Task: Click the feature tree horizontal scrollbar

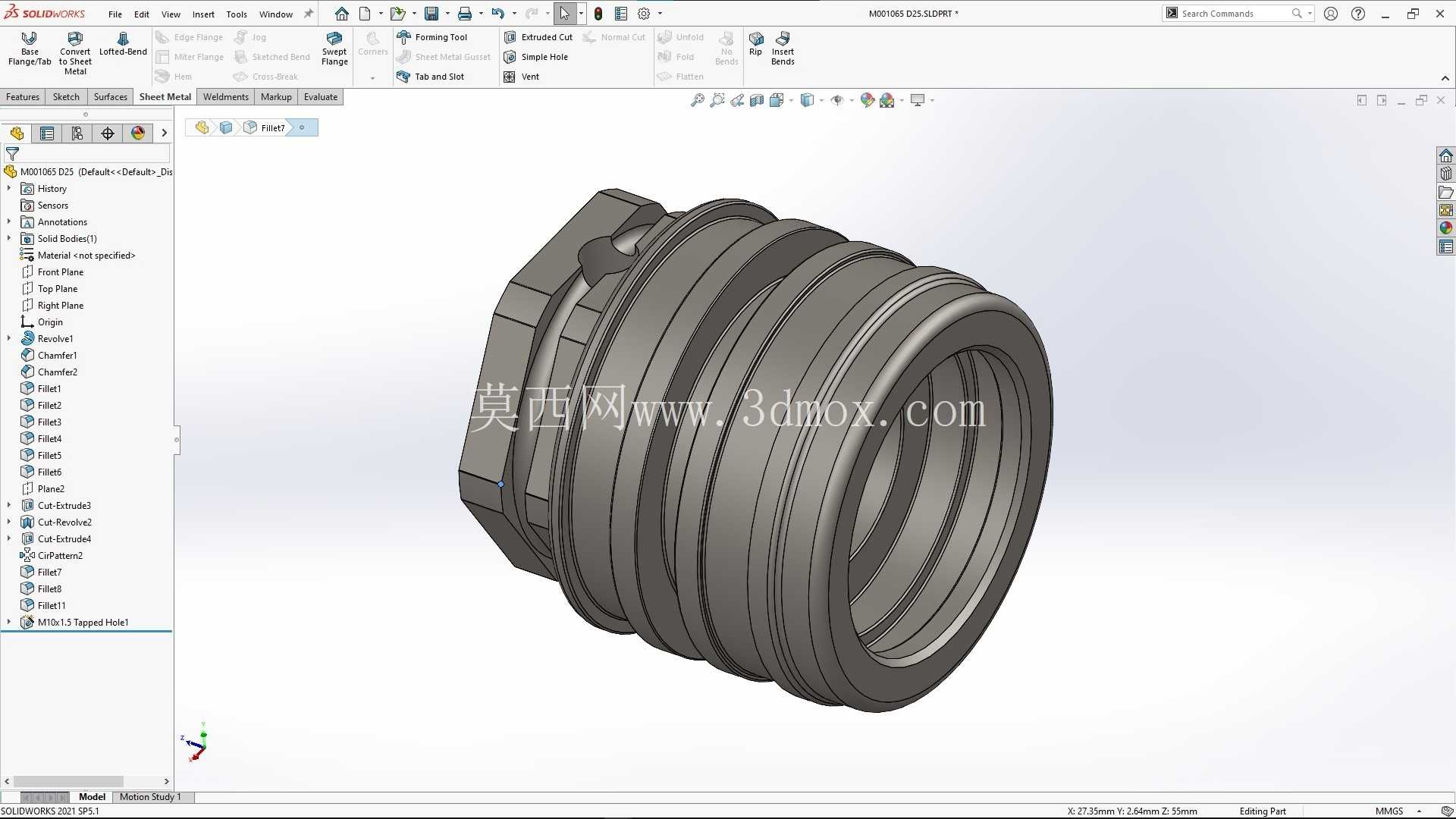Action: click(69, 781)
